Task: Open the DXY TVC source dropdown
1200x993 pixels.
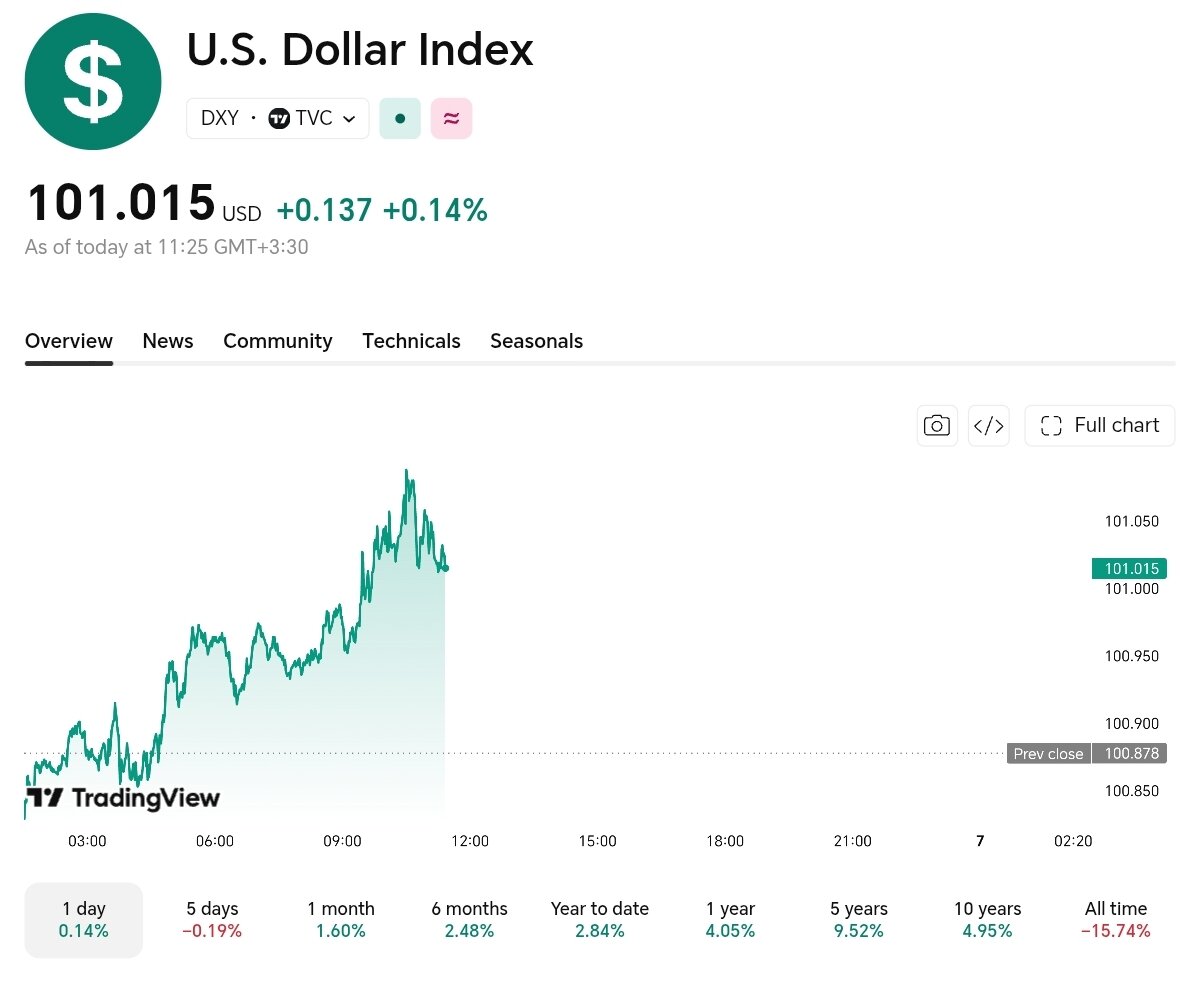Action: click(x=278, y=118)
